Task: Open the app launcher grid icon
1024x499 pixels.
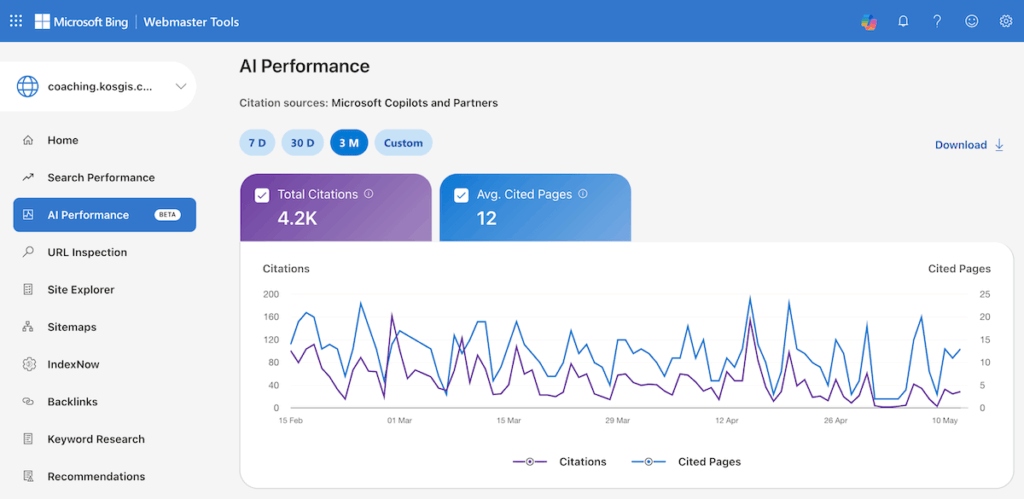Action: pos(16,21)
